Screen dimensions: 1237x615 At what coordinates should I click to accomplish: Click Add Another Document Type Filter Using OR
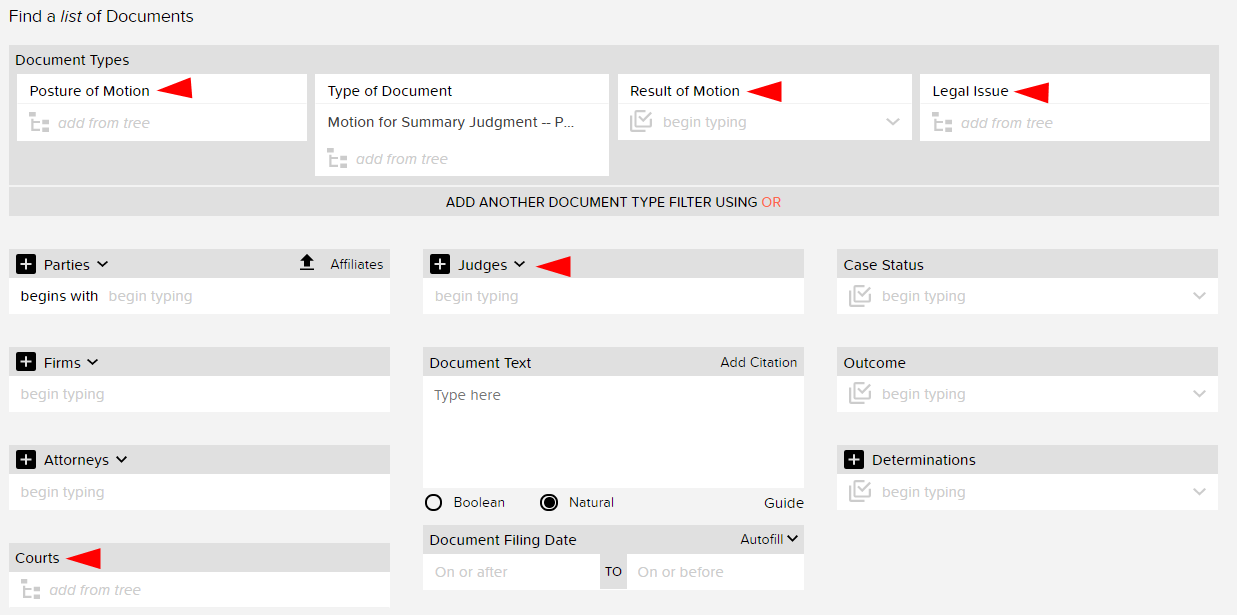click(x=613, y=202)
